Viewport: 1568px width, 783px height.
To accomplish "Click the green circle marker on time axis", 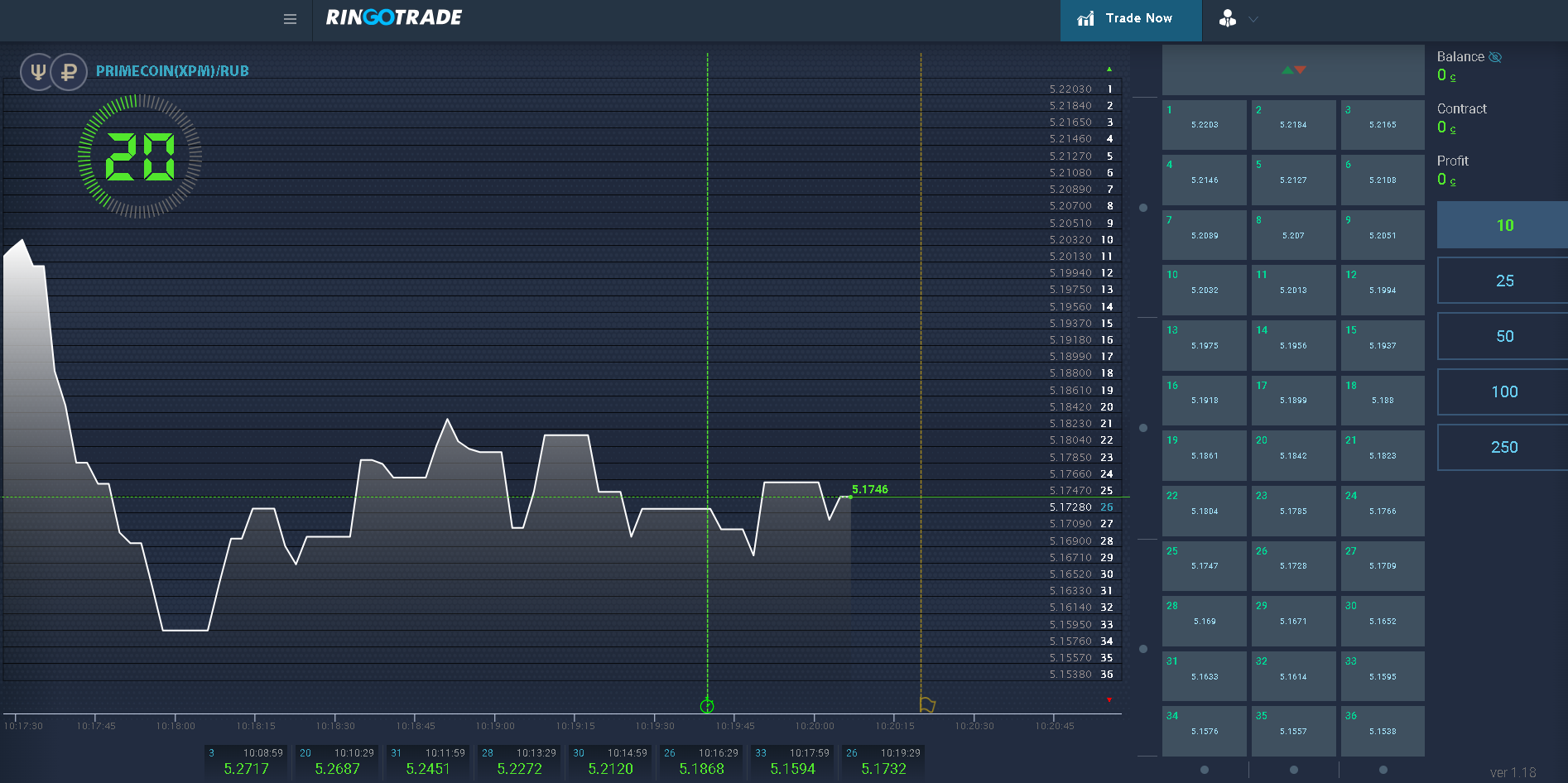I will point(707,706).
